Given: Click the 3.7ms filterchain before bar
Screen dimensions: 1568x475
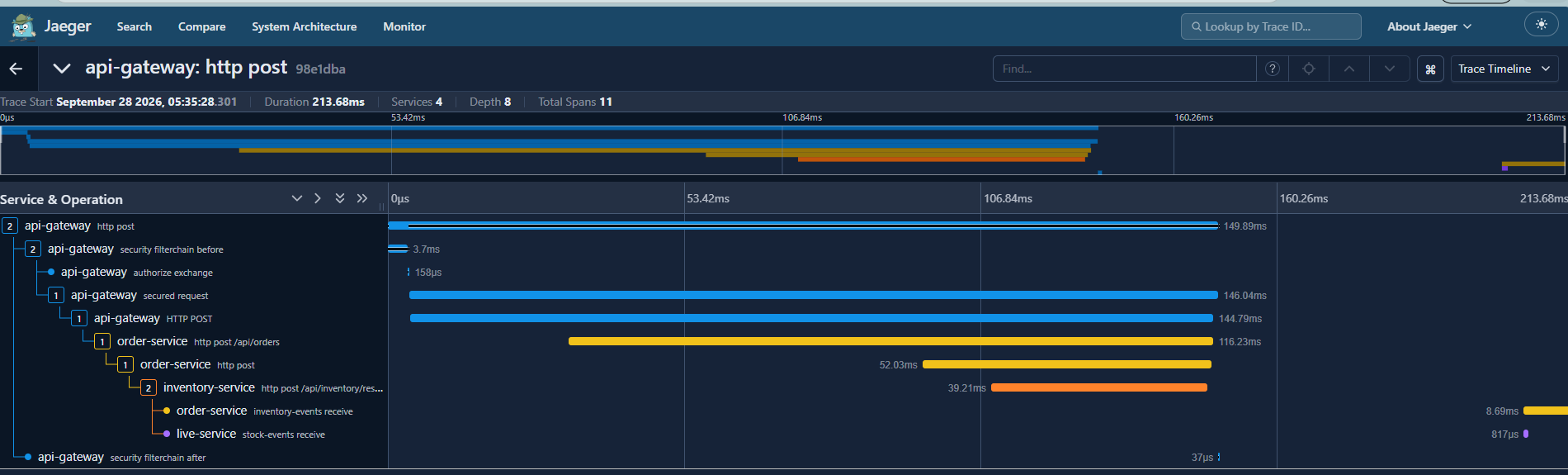Looking at the screenshot, I should click(398, 249).
